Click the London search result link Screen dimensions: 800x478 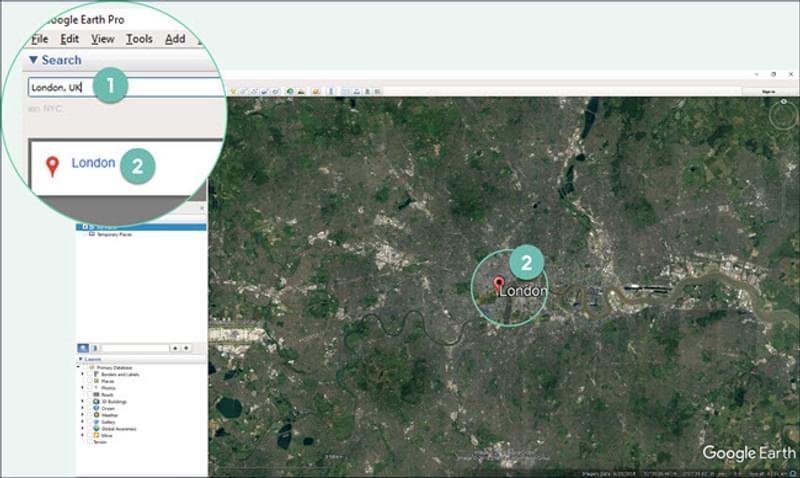coord(93,163)
